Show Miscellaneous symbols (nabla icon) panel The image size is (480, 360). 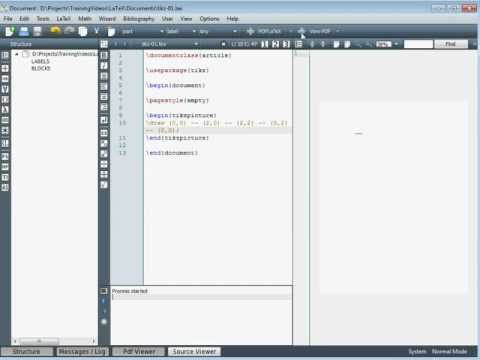tap(5, 89)
